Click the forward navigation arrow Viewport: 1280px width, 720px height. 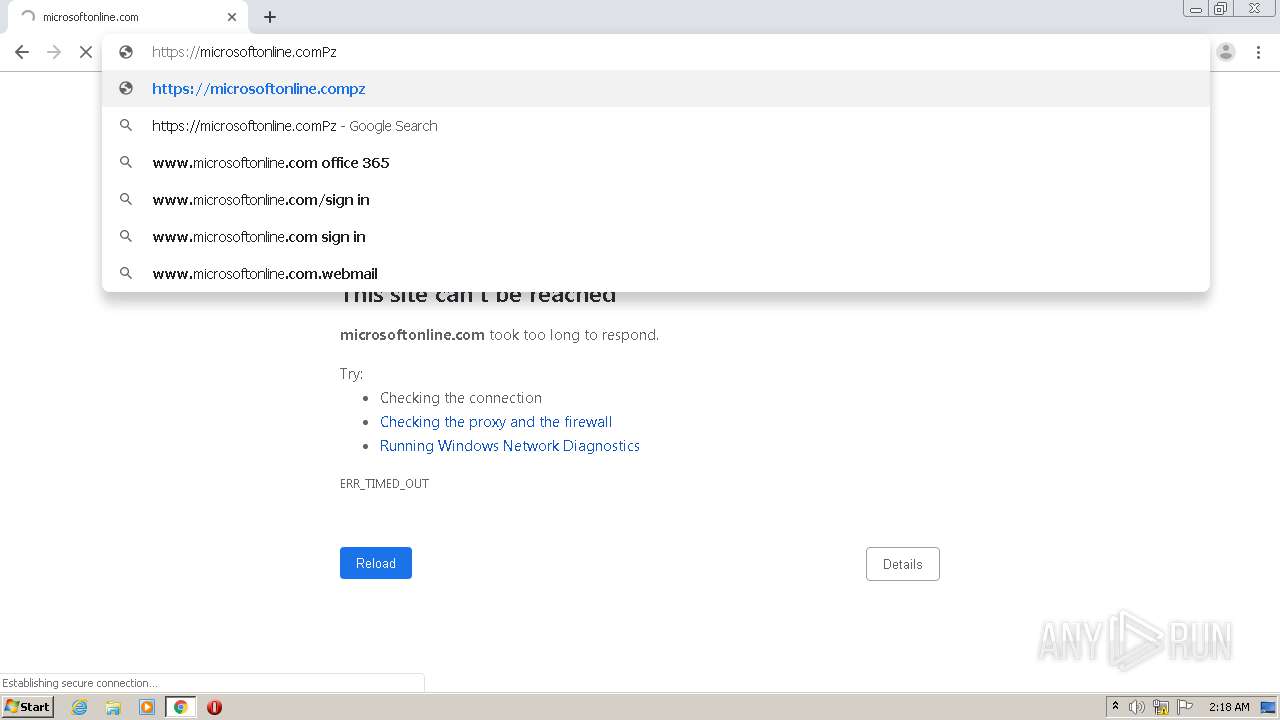[54, 52]
